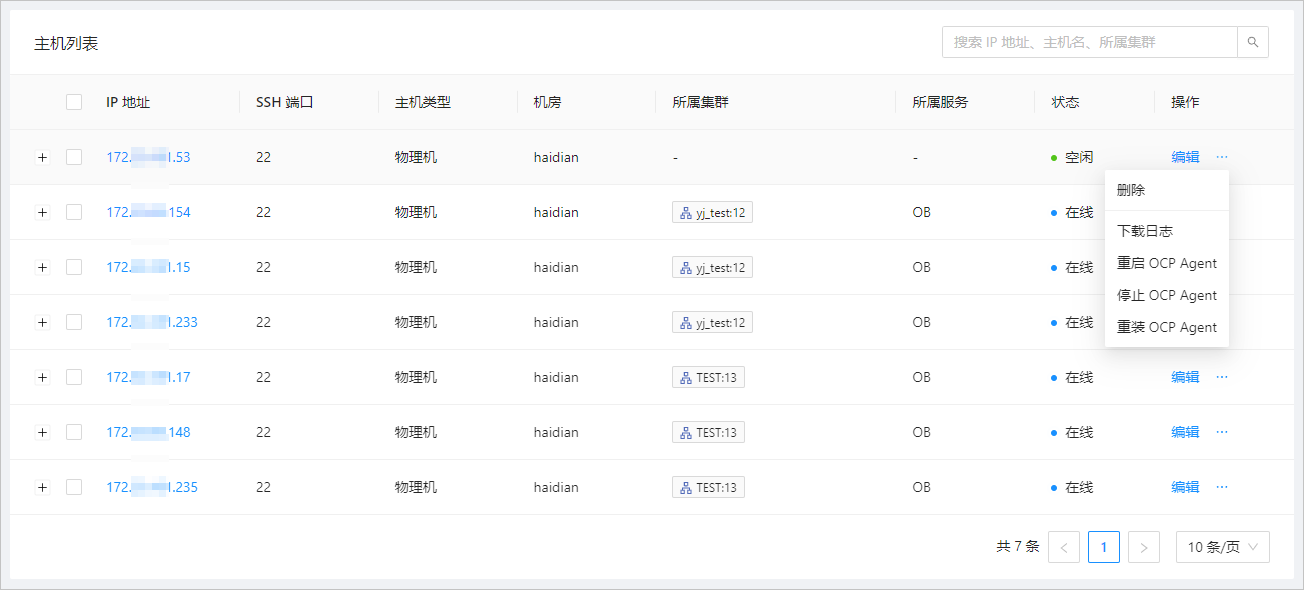Viewport: 1304px width, 590px height.
Task: Expand row details for host ending .17
Action: tap(42, 377)
